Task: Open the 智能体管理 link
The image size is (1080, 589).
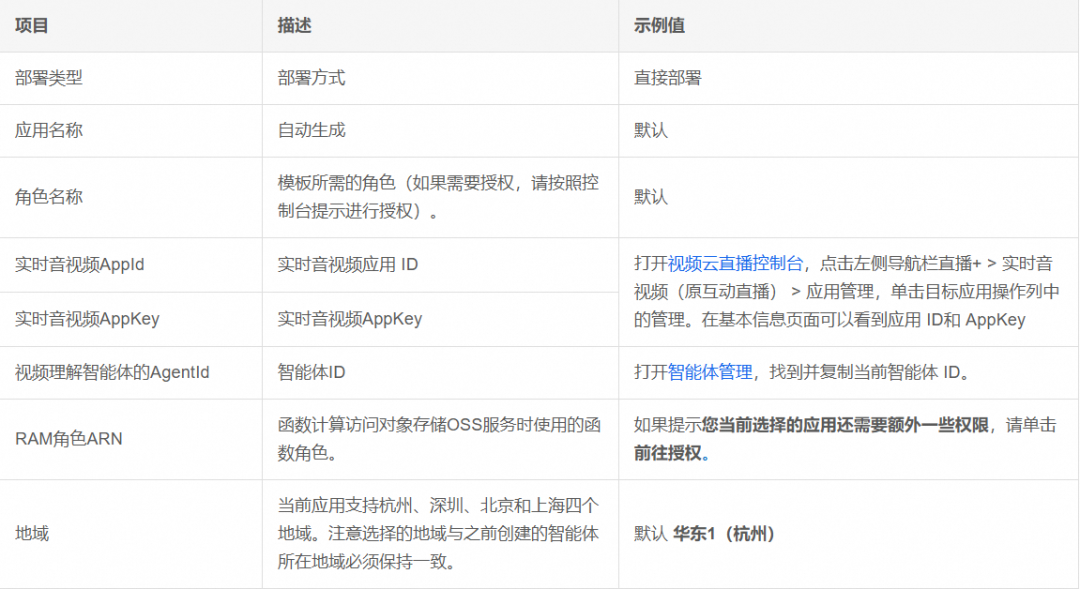Action: point(709,373)
